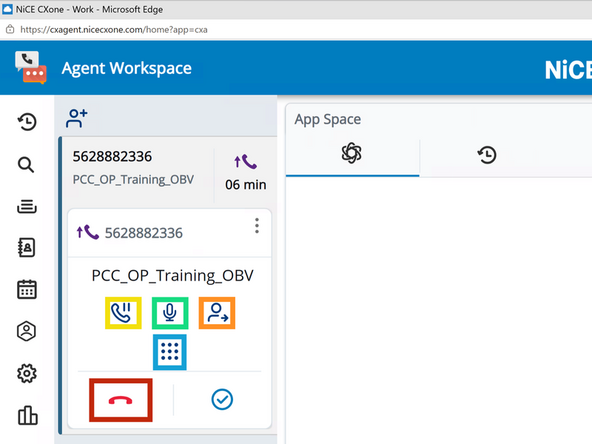
Task: Open the search icon in sidebar
Action: click(x=26, y=165)
